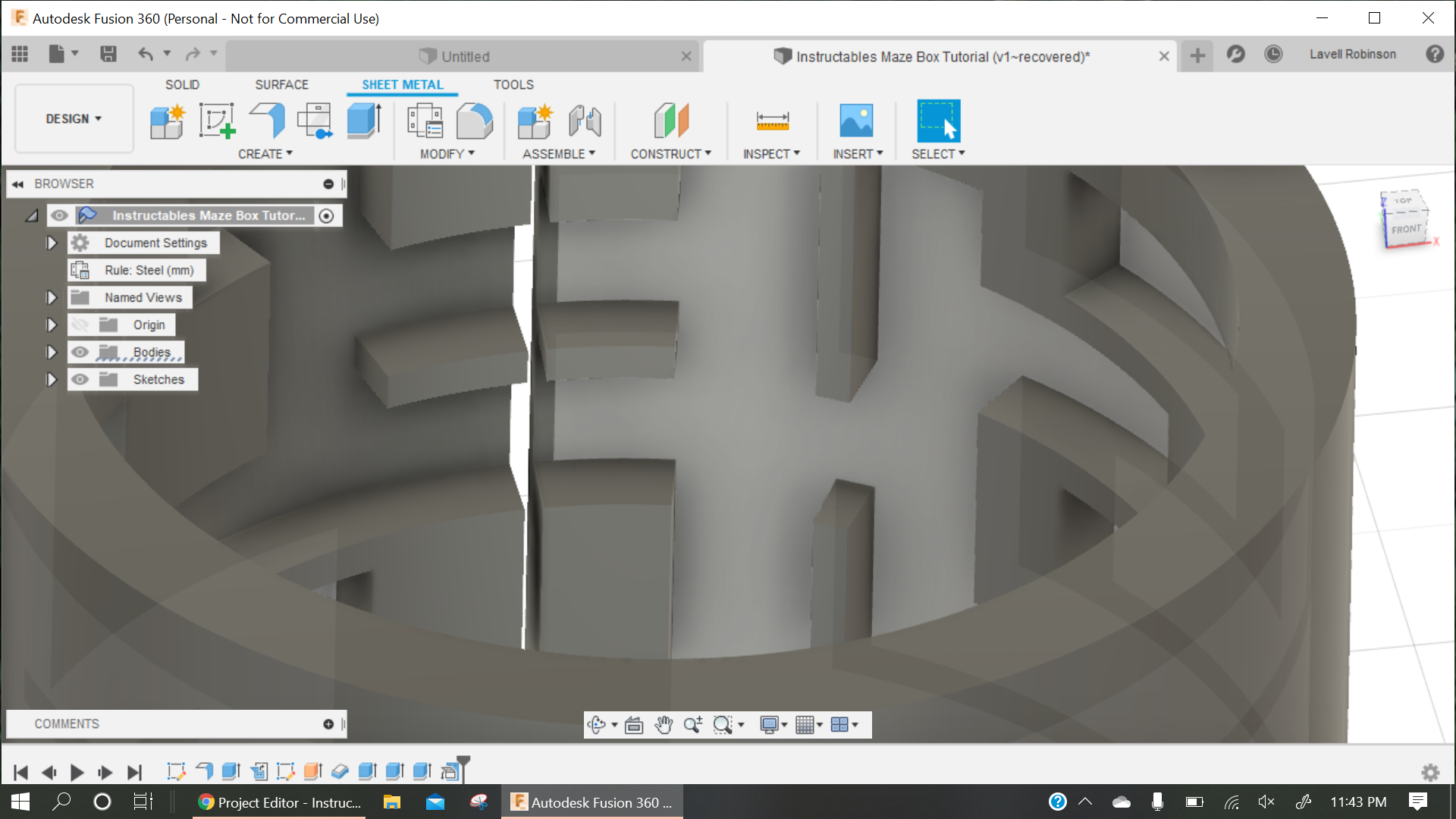Select the New Component tool

point(168,121)
